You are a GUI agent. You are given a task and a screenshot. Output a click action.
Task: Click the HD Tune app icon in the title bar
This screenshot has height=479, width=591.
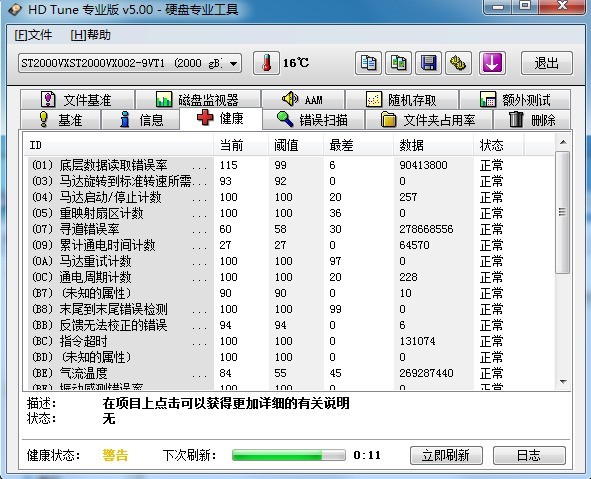[x=14, y=9]
